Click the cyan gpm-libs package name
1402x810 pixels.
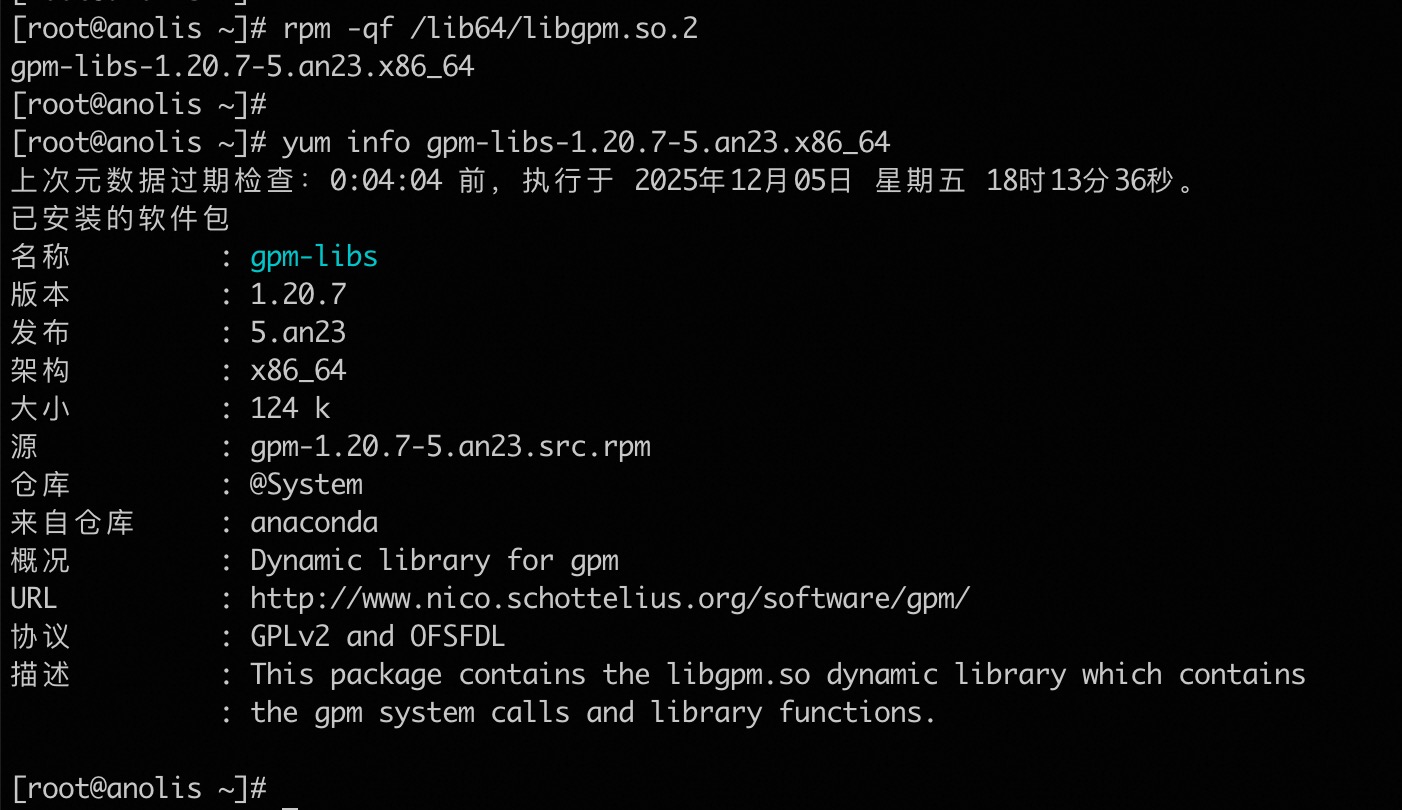click(x=314, y=257)
